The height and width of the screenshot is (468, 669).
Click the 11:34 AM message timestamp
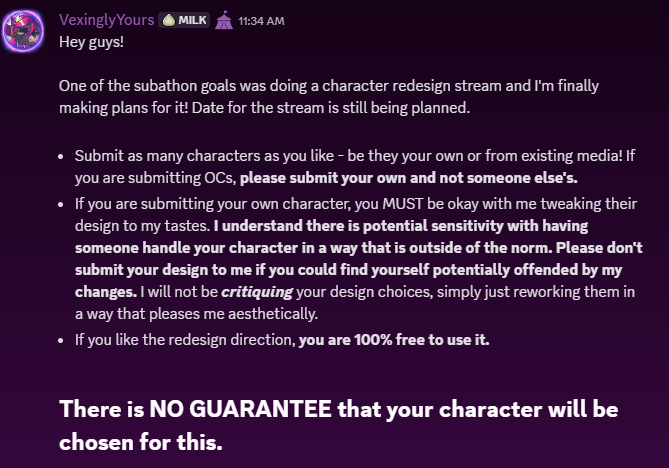click(x=262, y=21)
